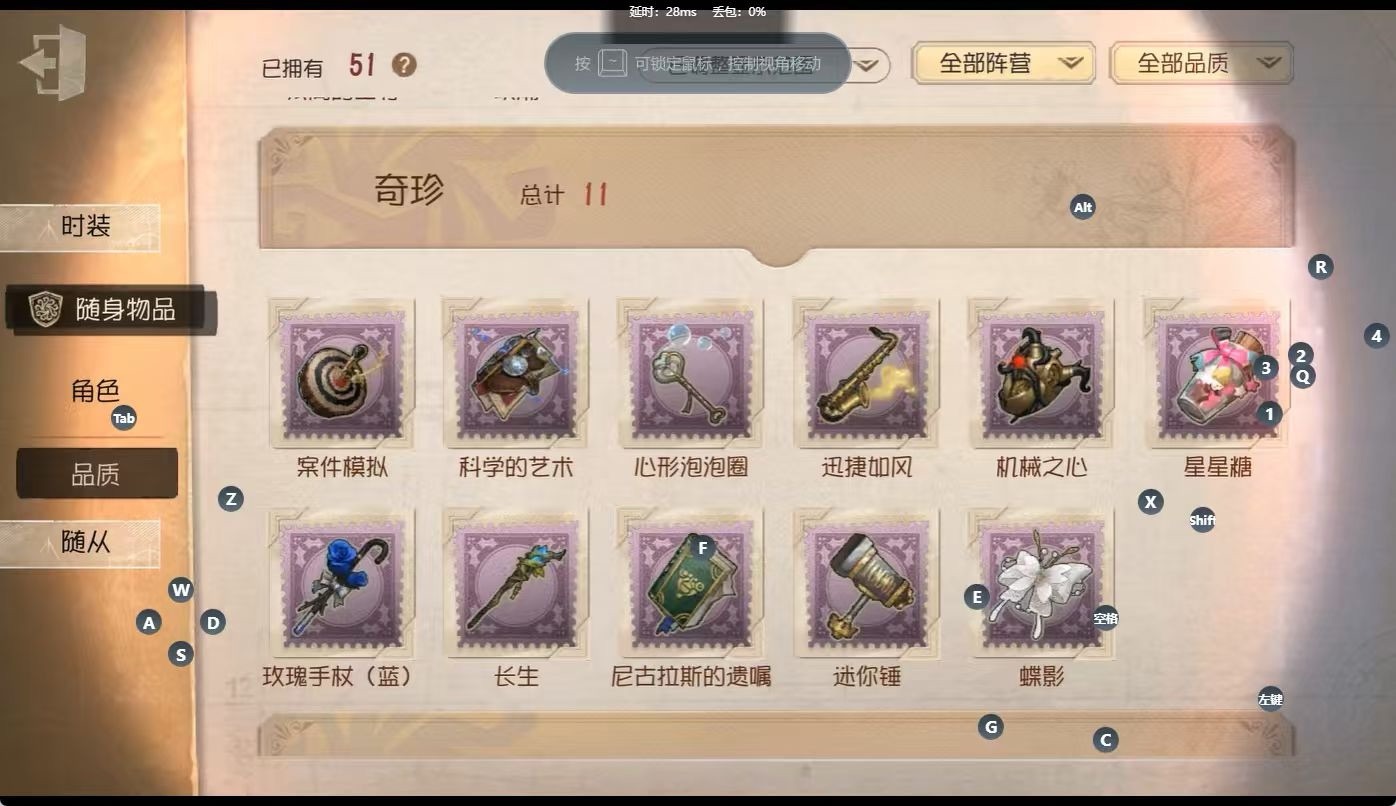Choose the 玫瑰手杖（蓝）blue rose cane

(x=342, y=583)
